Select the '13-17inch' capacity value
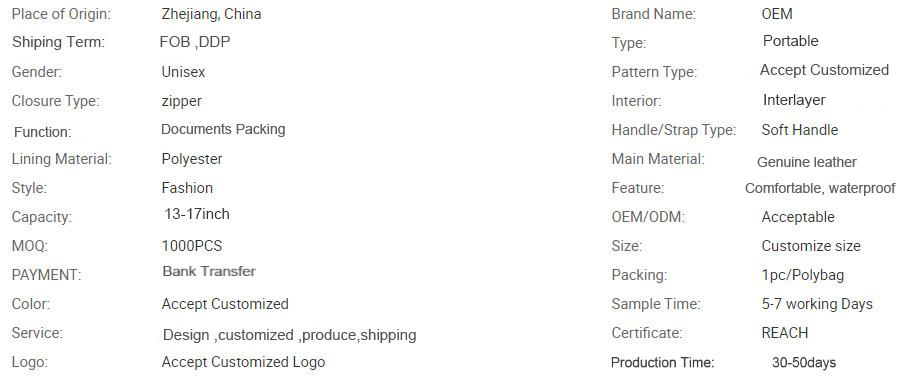 [x=197, y=214]
